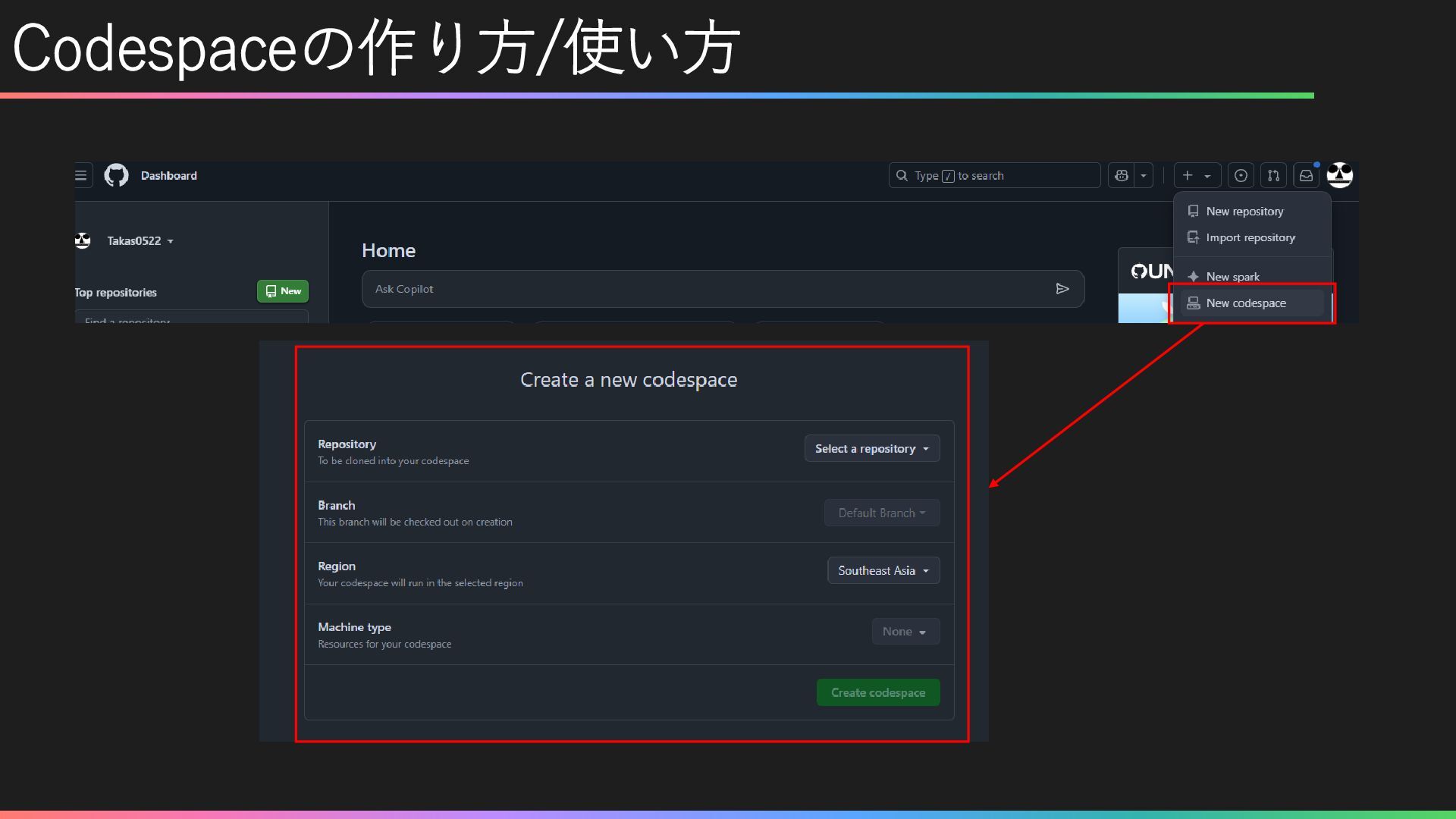The image size is (1456, 819).
Task: Click the Dashboard title text
Action: [168, 175]
